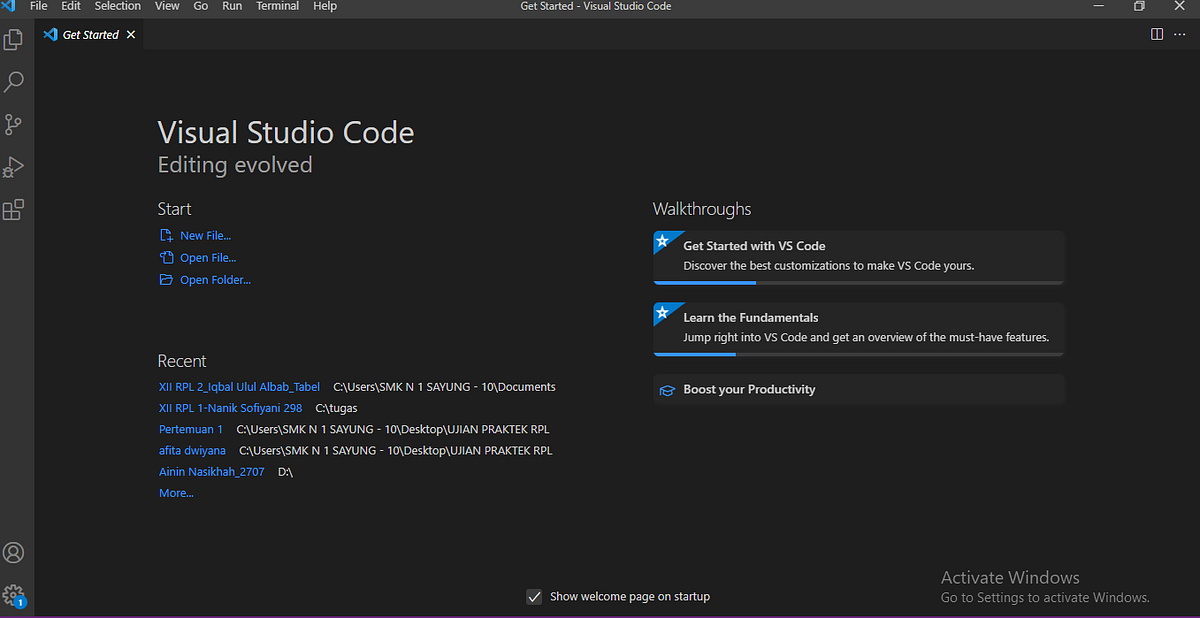Image resolution: width=1200 pixels, height=618 pixels.
Task: Open recent folder Pertemuan 1
Action: (191, 429)
